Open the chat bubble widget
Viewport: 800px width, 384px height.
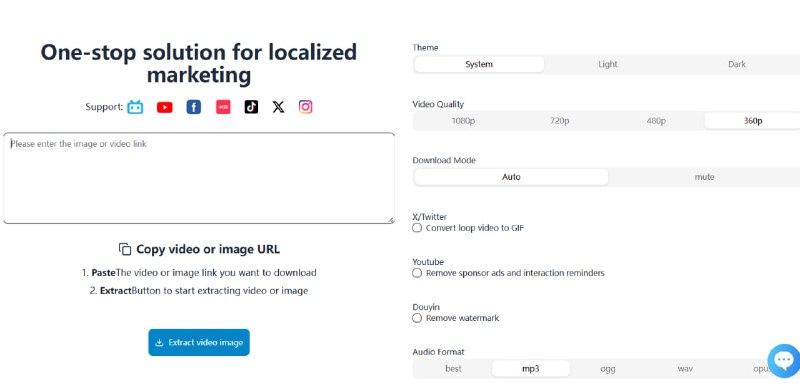[783, 361]
